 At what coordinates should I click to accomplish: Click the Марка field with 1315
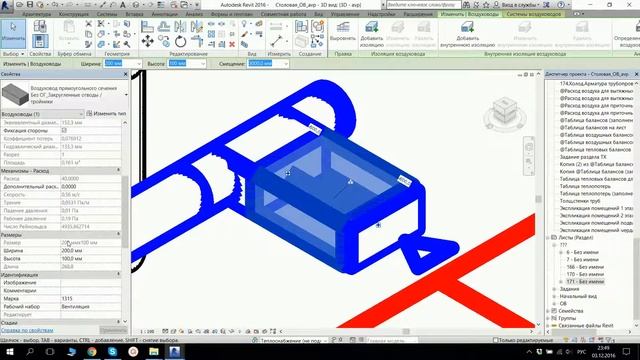click(x=91, y=299)
